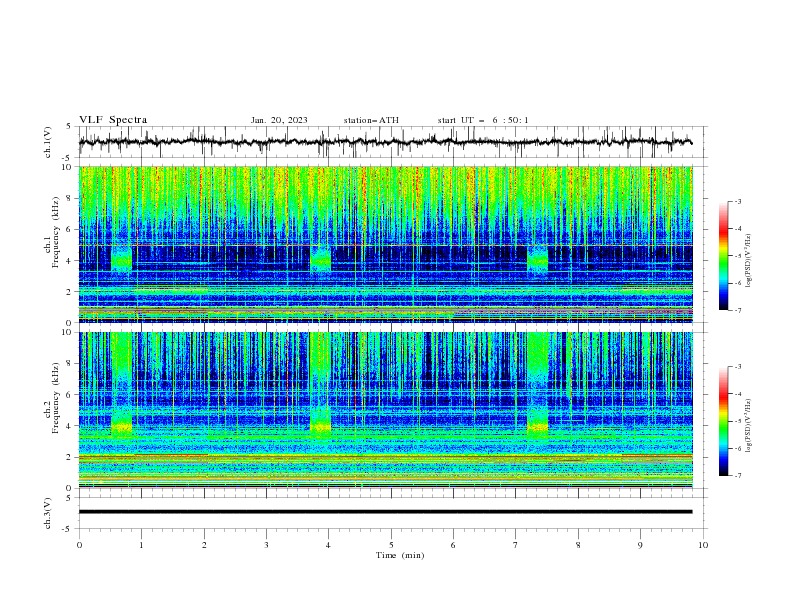Image resolution: width=792 pixels, height=612 pixels.
Task: Click the "-5" tick on ch.3(V) axis
Action: pos(68,529)
